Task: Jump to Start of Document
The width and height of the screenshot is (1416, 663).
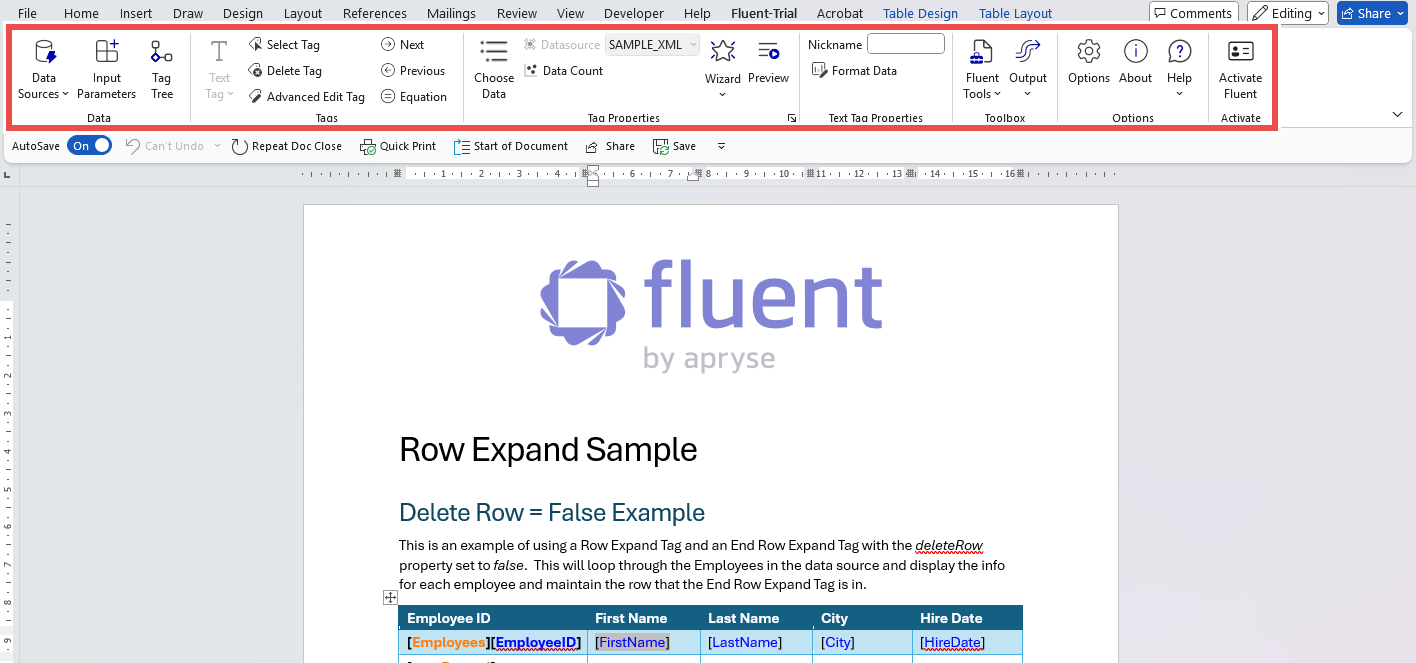Action: pyautogui.click(x=511, y=146)
